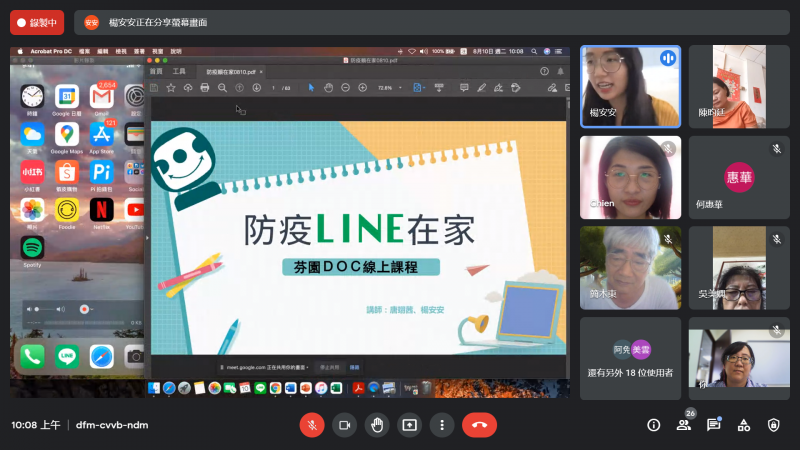Open Acrobat Pro DC menu in menu bar
The image size is (800, 450).
point(51,52)
